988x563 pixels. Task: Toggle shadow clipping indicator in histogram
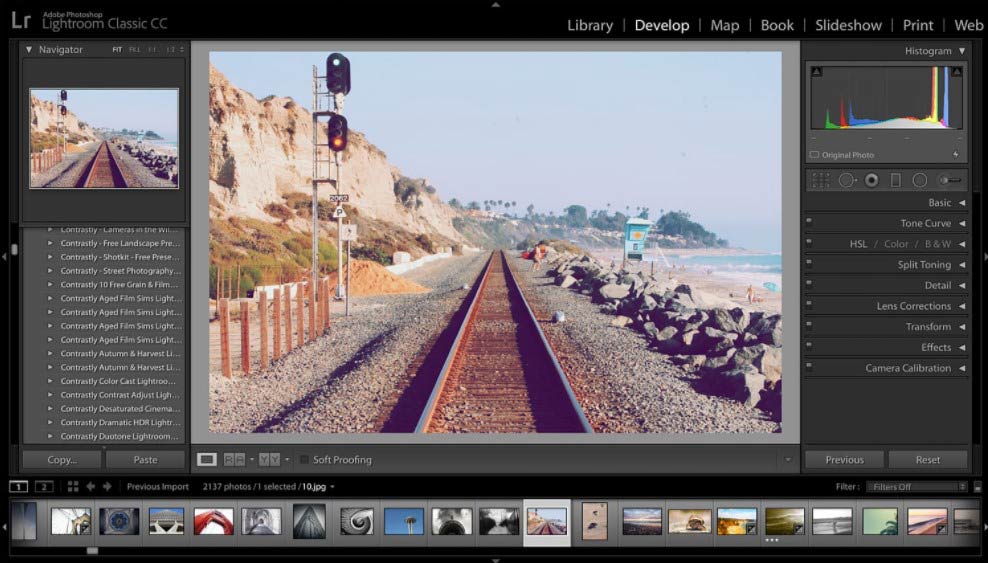817,72
